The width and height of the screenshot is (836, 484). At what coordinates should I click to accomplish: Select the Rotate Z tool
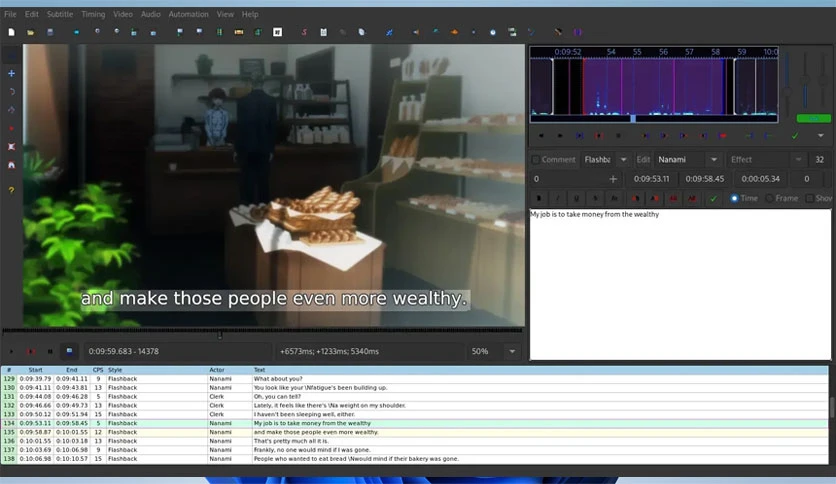[x=11, y=92]
